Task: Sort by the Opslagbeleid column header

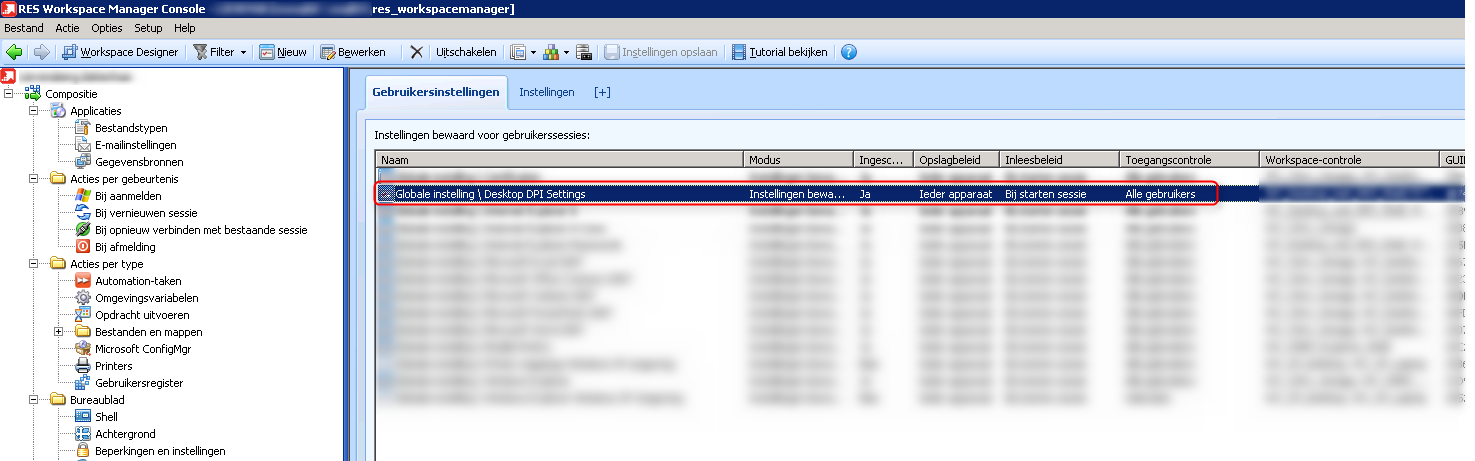Action: click(957, 159)
